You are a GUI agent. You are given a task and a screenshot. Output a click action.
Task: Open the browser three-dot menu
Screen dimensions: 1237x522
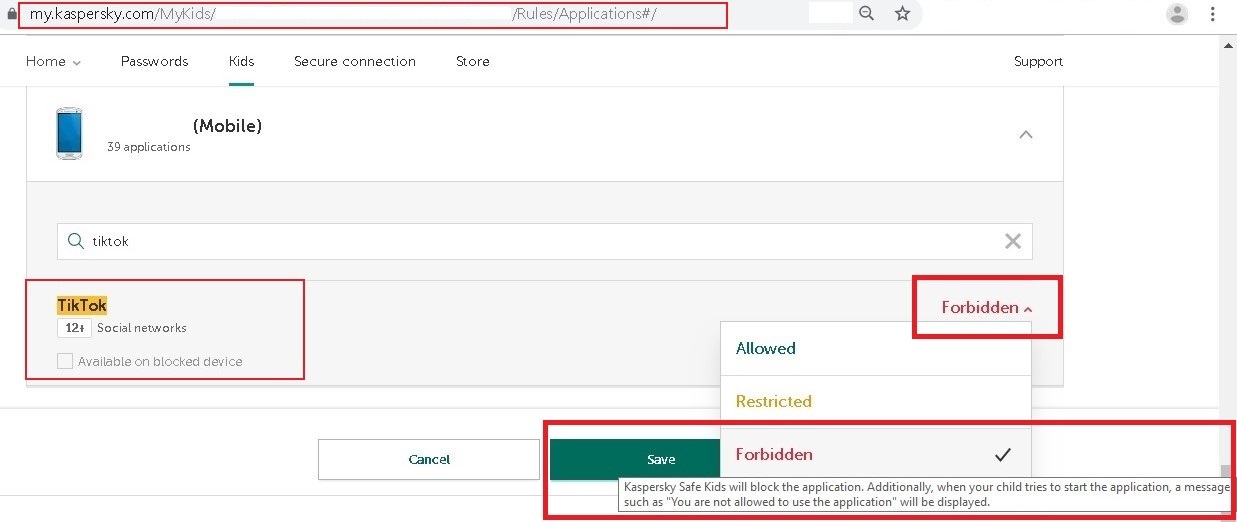(1213, 14)
